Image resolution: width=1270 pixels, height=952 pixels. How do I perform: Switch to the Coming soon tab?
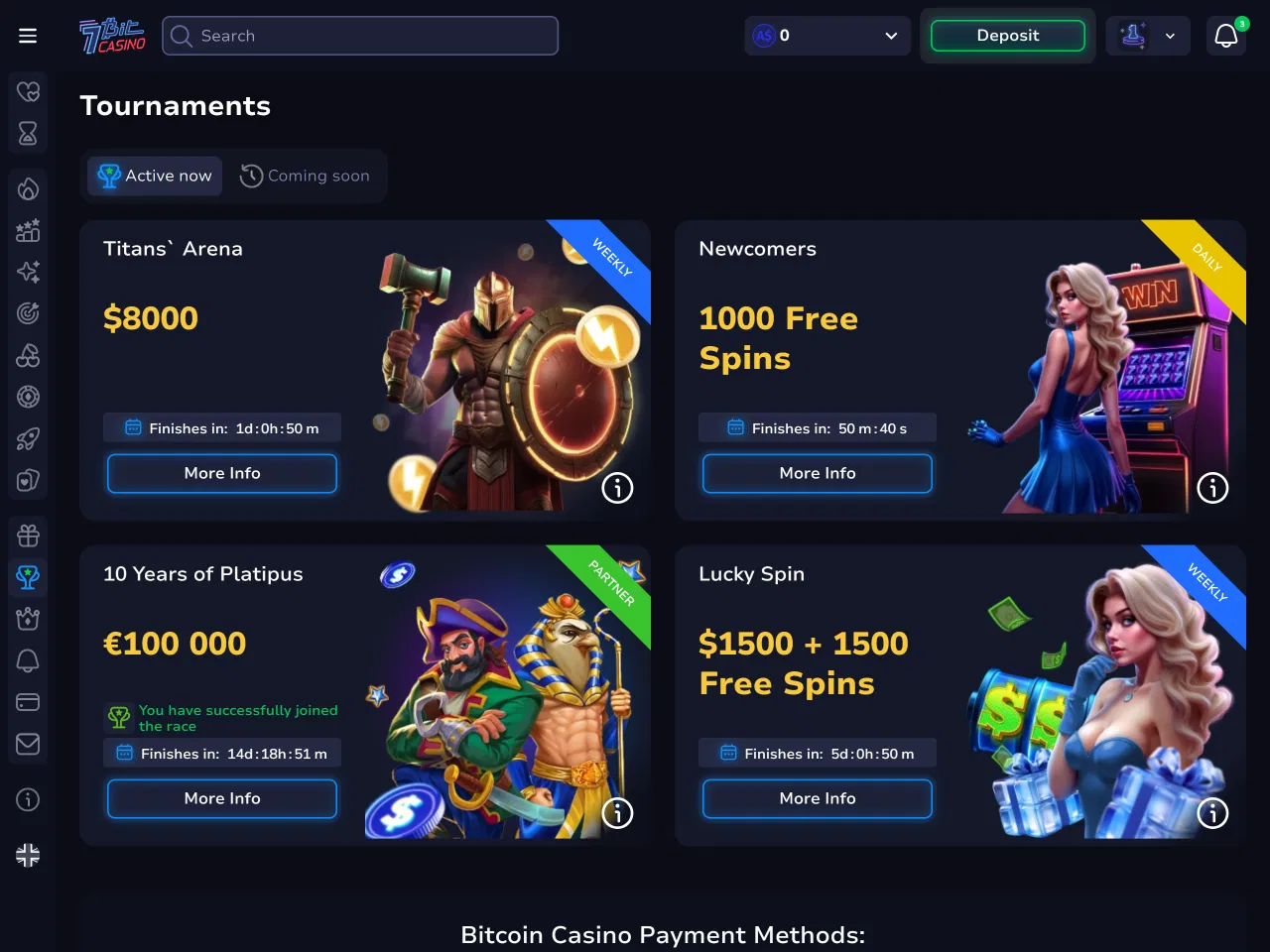coord(305,176)
